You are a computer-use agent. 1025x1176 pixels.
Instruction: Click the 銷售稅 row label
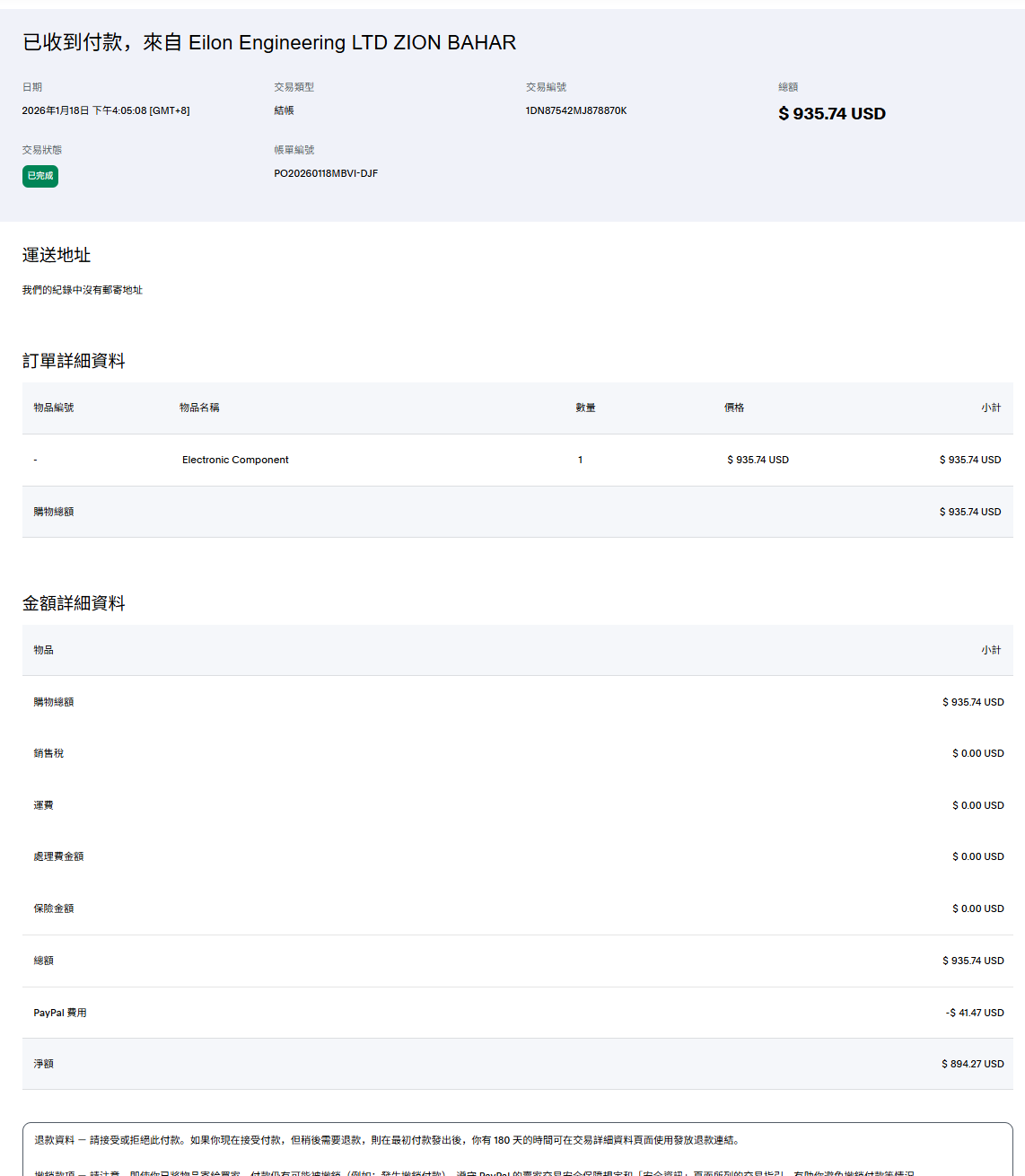coord(48,753)
